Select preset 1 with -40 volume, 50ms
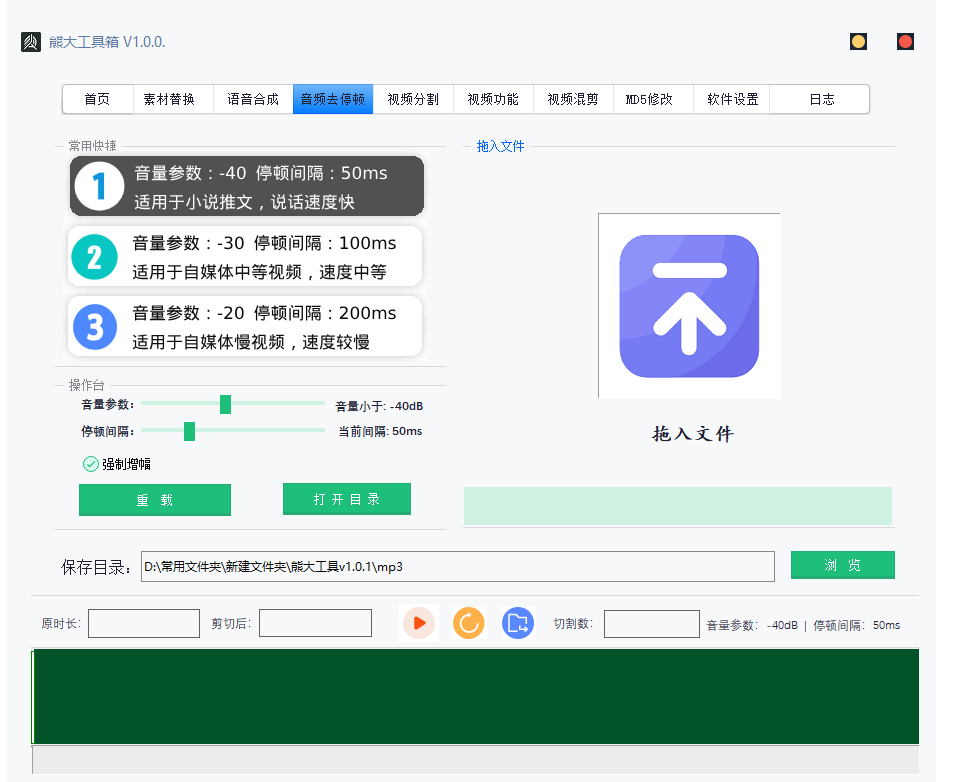The height and width of the screenshot is (782, 955). 246,186
